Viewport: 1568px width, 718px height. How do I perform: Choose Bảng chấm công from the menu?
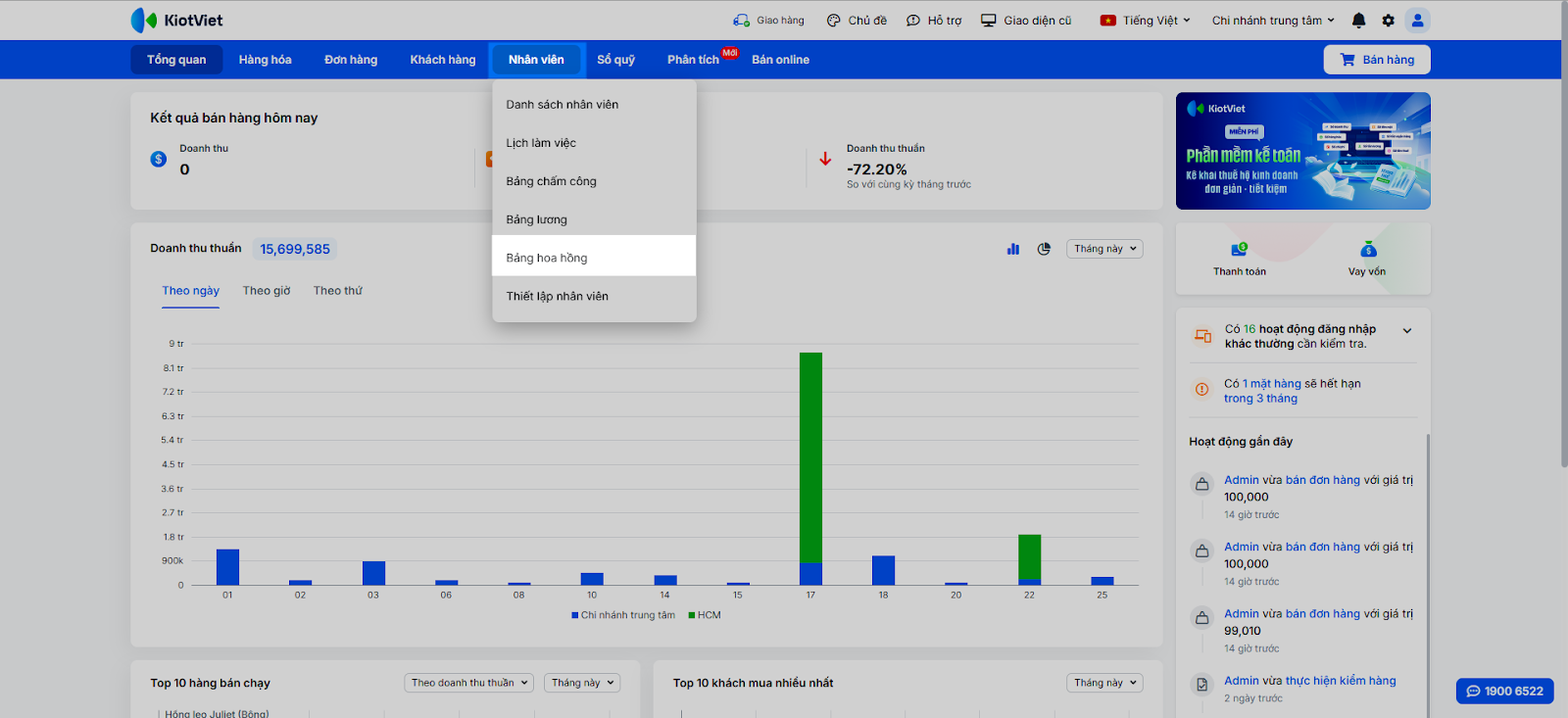[x=551, y=181]
